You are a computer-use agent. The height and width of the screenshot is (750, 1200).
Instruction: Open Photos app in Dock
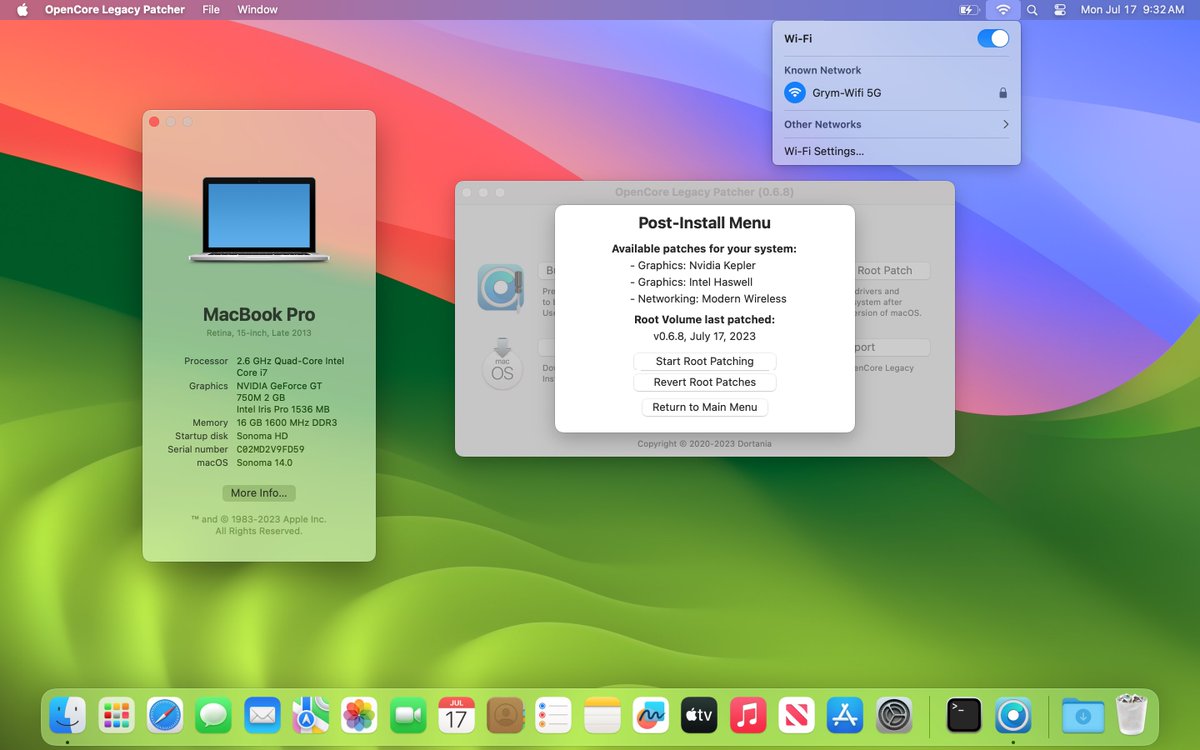(x=359, y=715)
